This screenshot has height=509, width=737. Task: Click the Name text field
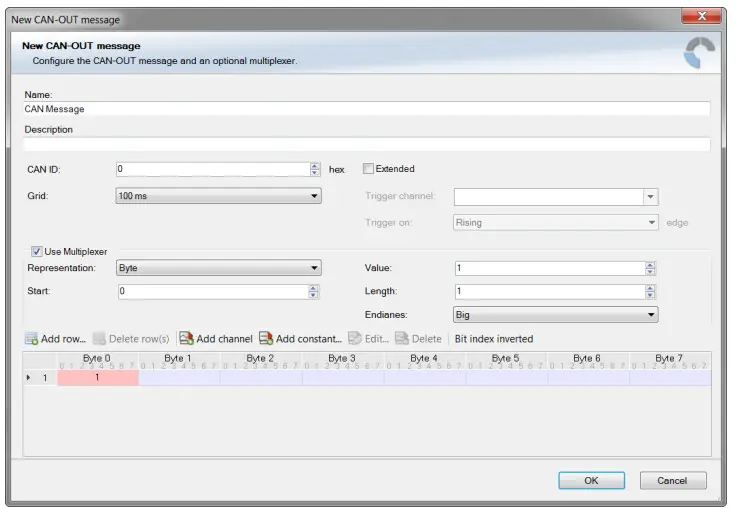tap(367, 109)
